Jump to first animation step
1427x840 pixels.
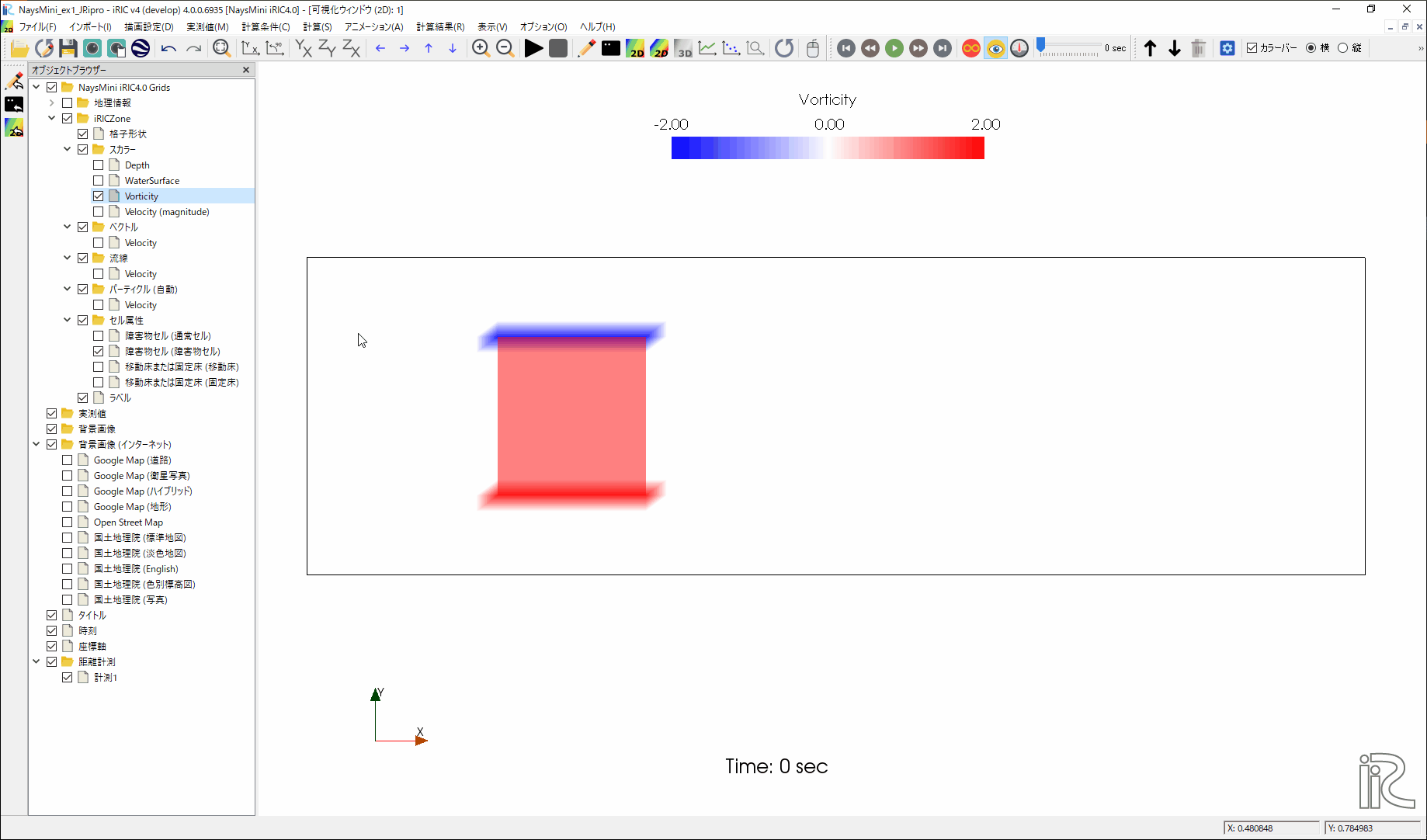coord(846,48)
